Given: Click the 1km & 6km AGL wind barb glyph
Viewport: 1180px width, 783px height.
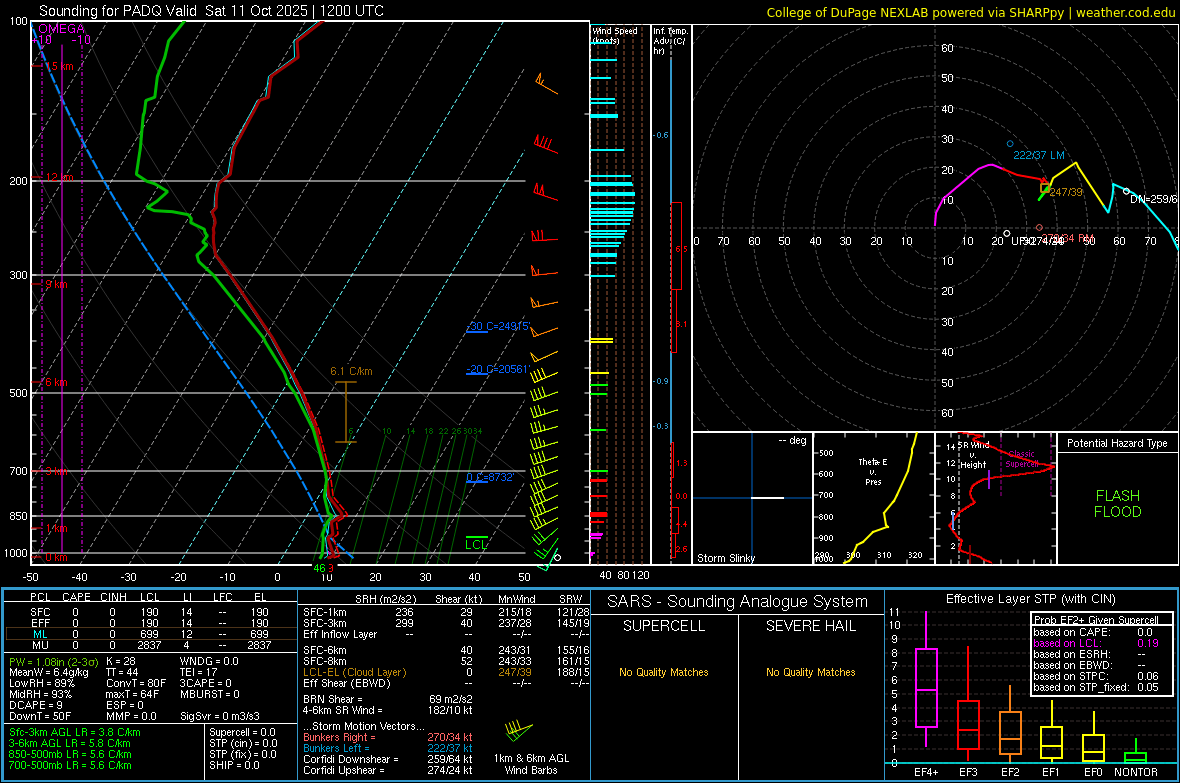Looking at the screenshot, I should pyautogui.click(x=518, y=731).
